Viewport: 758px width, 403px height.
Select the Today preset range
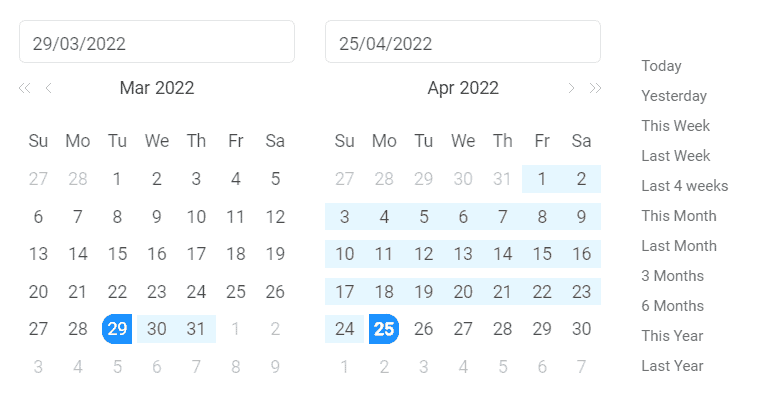[661, 66]
